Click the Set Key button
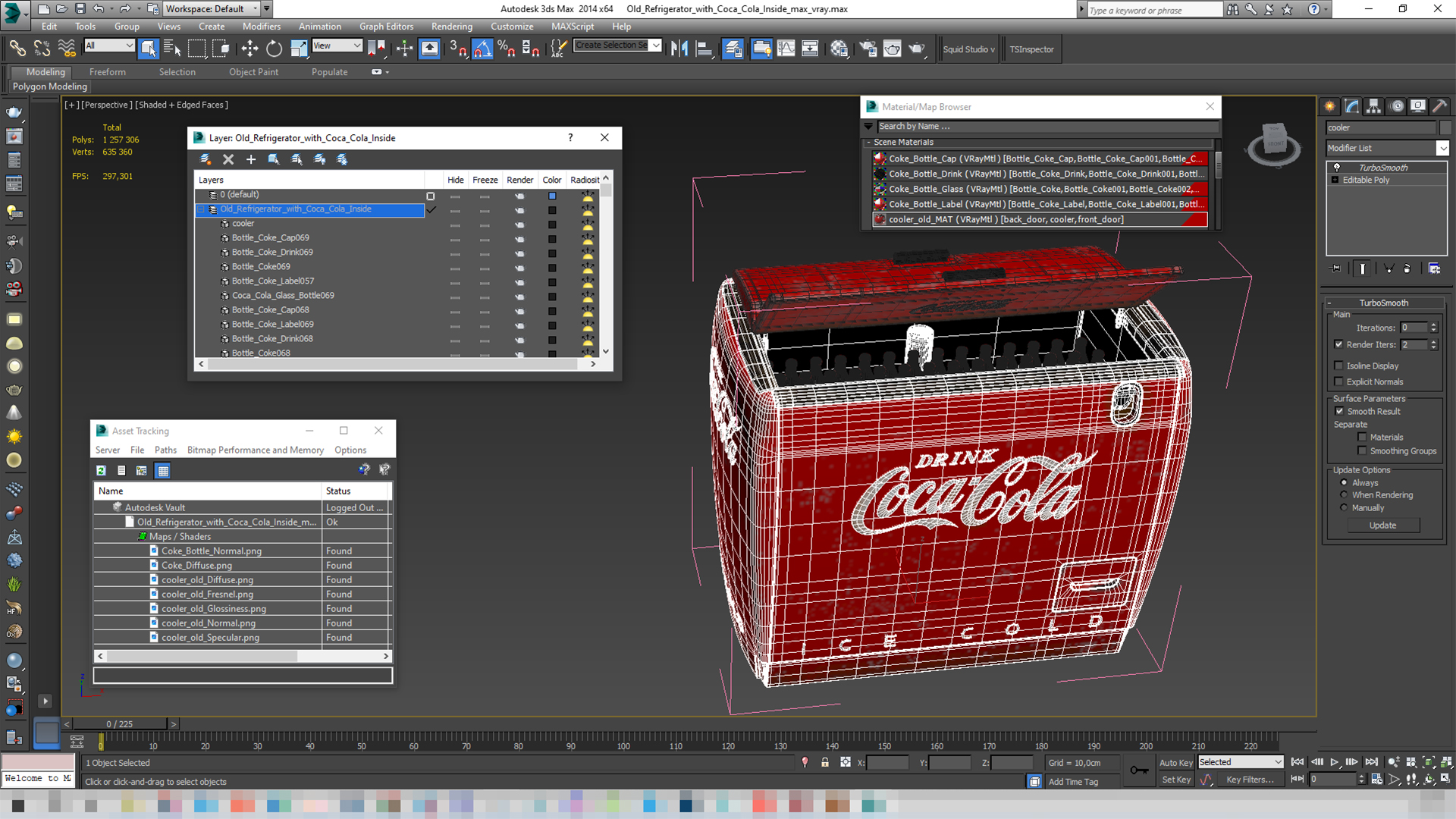Viewport: 1456px width, 819px height. tap(1176, 780)
